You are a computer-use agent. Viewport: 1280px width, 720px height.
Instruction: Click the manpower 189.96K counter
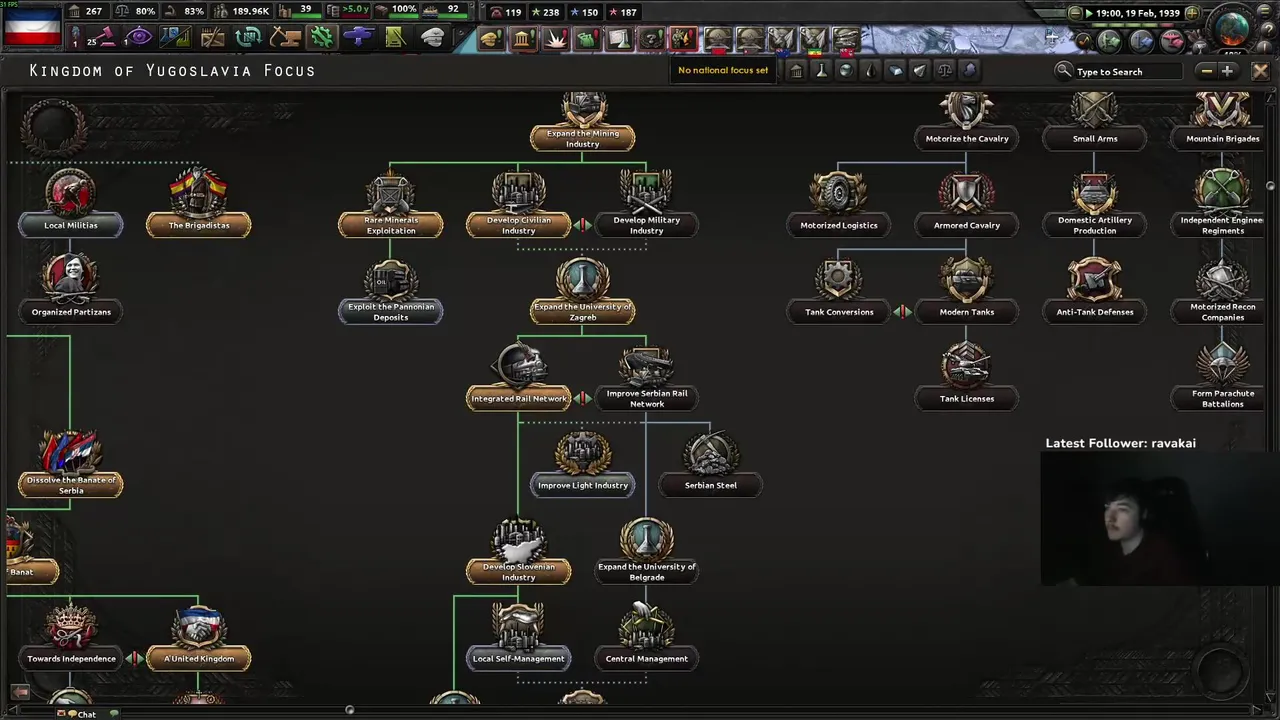tap(243, 11)
